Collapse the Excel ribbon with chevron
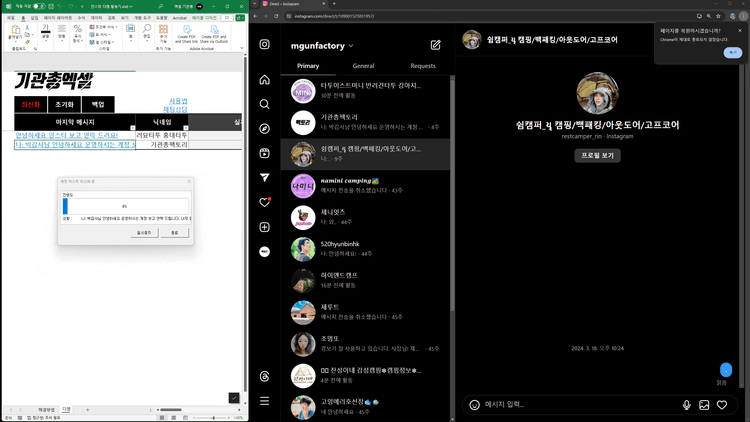The height and width of the screenshot is (422, 750). pos(242,48)
